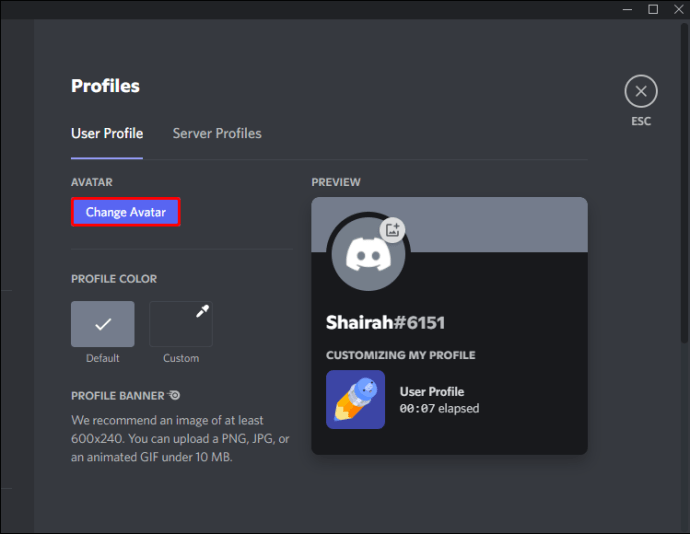Click the CUSTOMIZING MY PROFILE label

pos(400,355)
